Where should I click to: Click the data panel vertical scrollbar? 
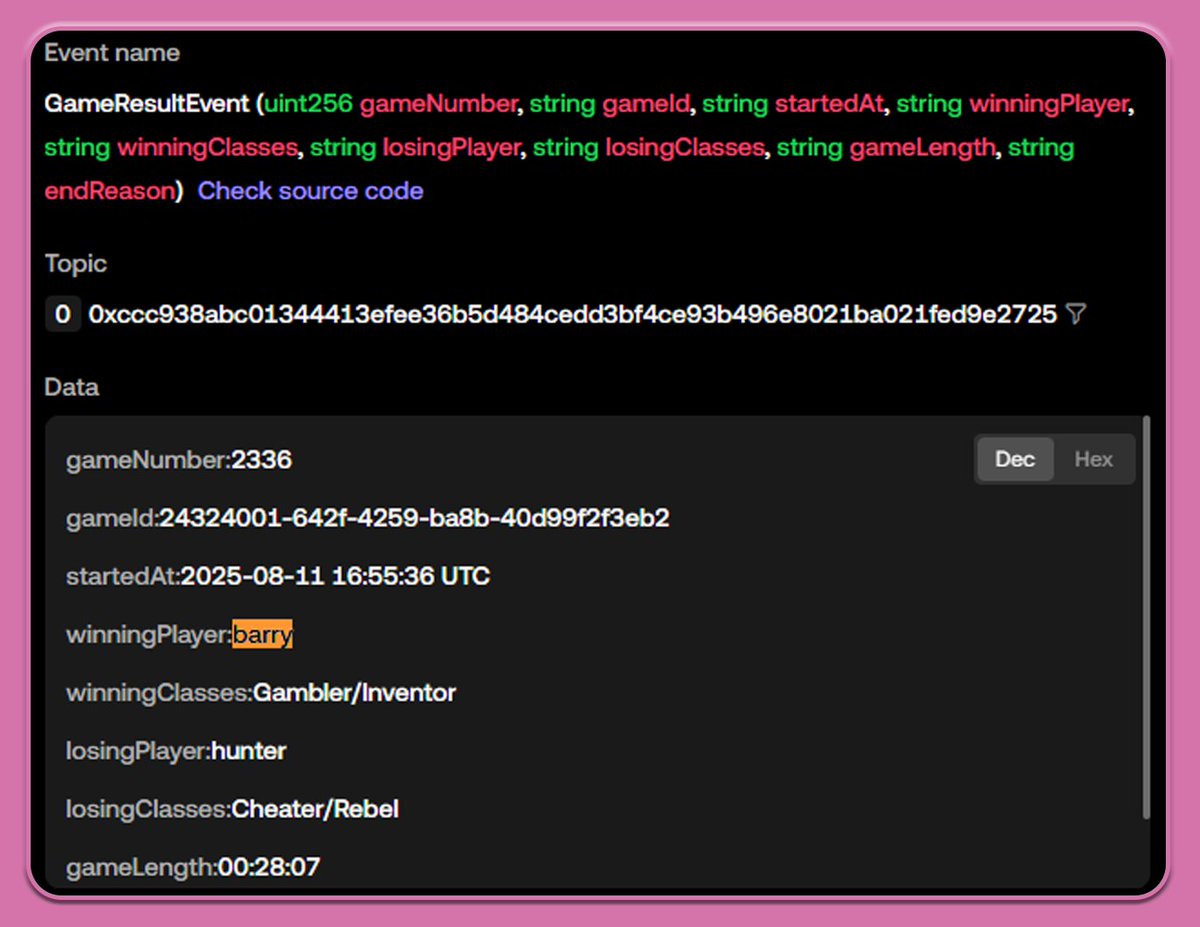pos(1147,620)
